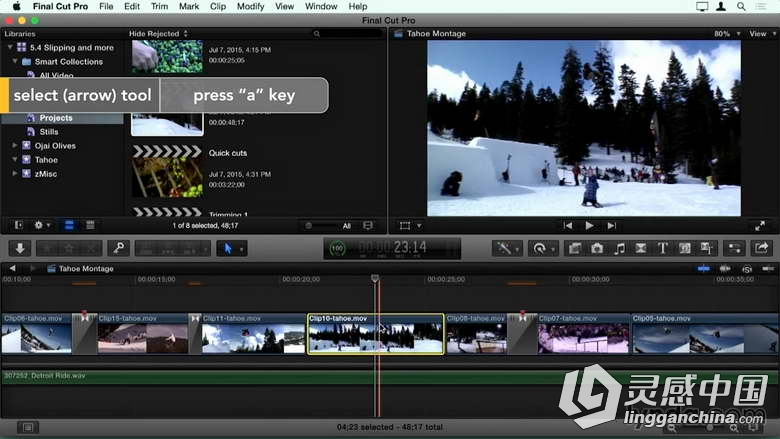
Task: Play the viewer in full screen
Action: 760,226
